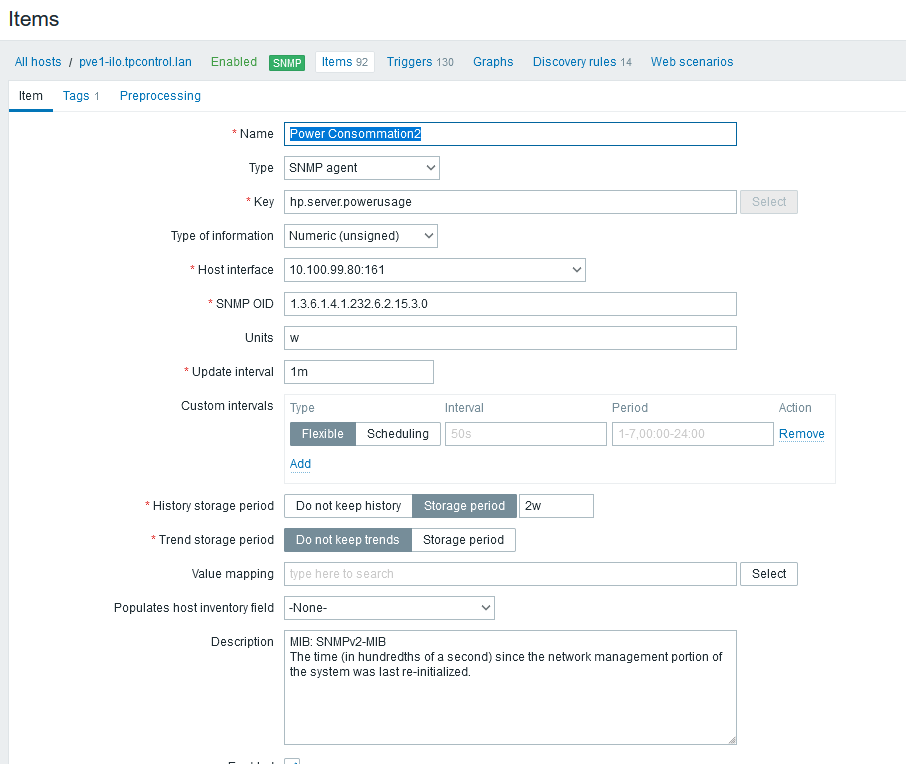The image size is (906, 764).
Task: Expand Populates host inventory field dropdown
Action: coord(388,608)
